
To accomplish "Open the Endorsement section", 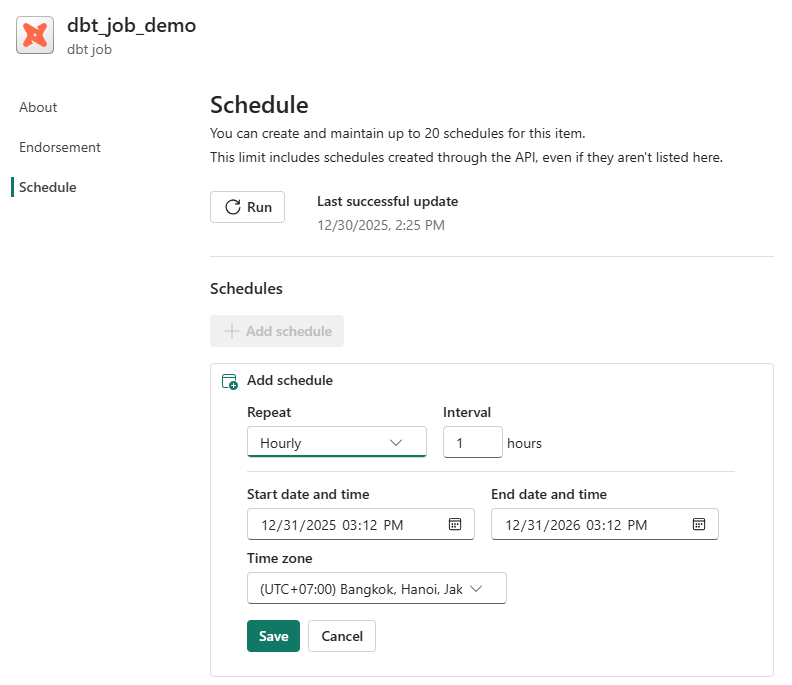I will coord(60,147).
